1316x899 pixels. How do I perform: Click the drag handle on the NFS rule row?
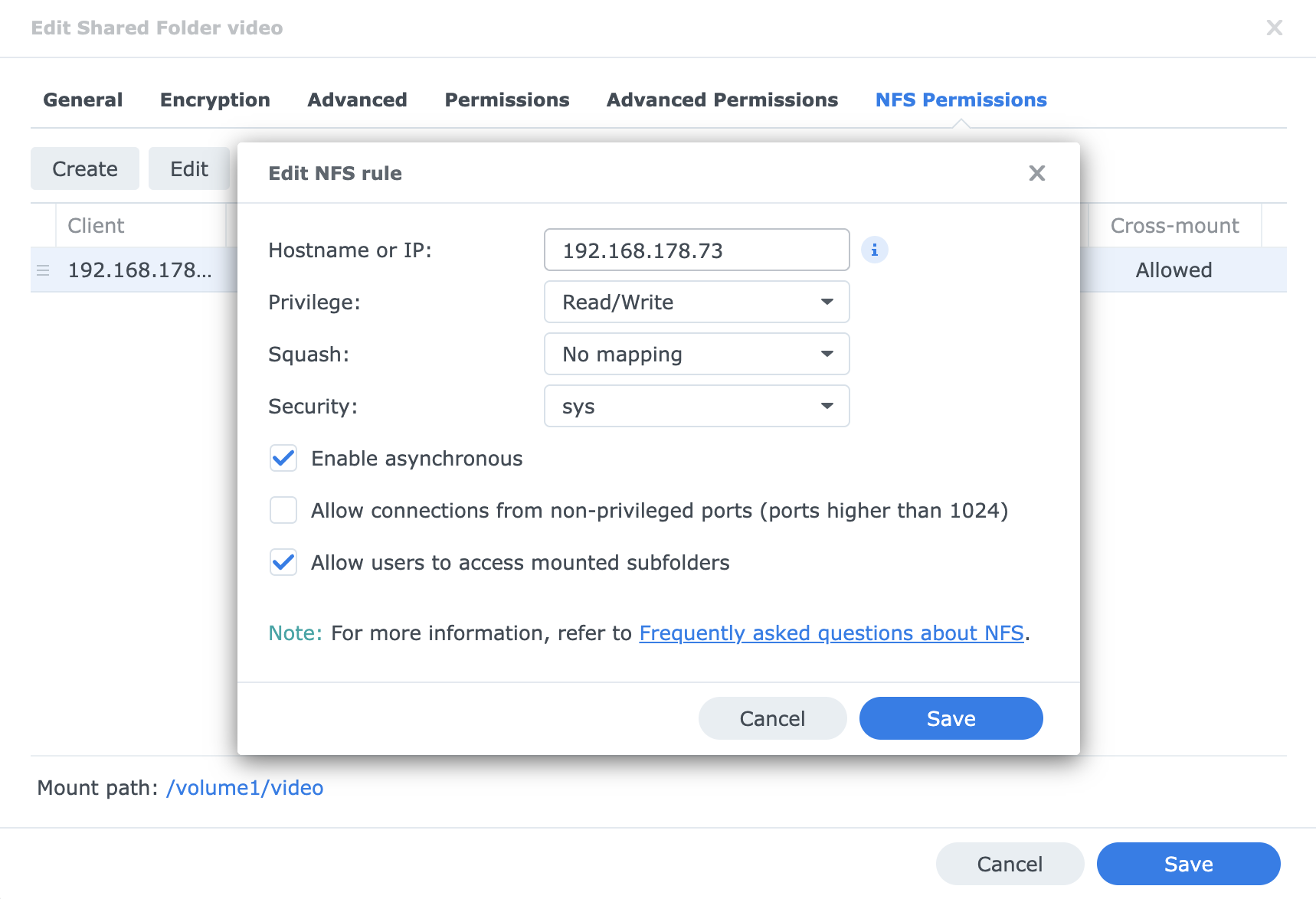click(x=43, y=270)
